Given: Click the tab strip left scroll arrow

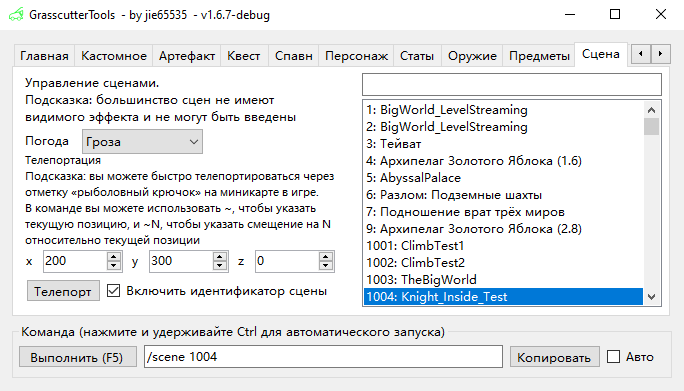Looking at the screenshot, I should click(641, 54).
